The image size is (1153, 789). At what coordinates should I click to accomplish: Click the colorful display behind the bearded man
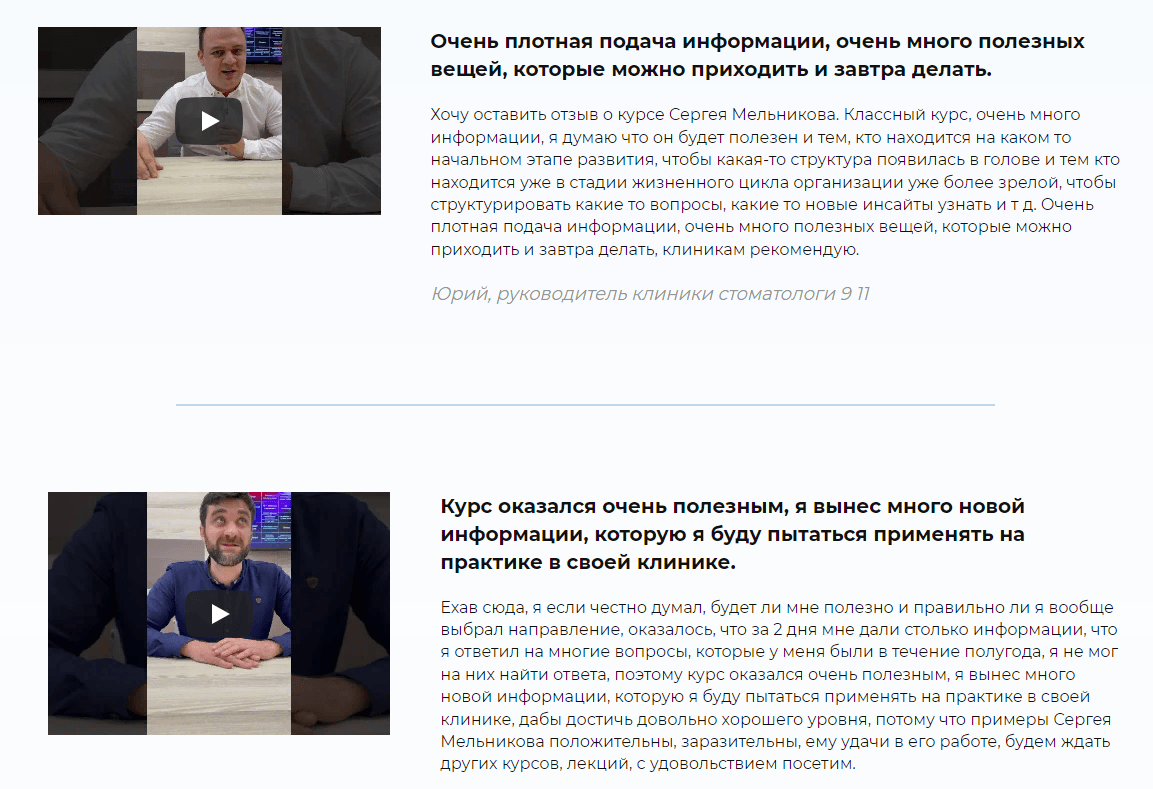(273, 520)
